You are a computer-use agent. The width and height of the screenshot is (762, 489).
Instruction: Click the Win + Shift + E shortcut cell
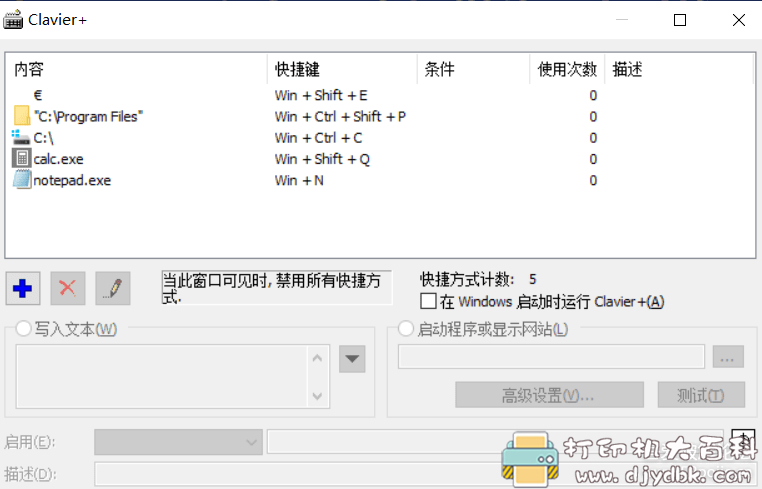(321, 95)
